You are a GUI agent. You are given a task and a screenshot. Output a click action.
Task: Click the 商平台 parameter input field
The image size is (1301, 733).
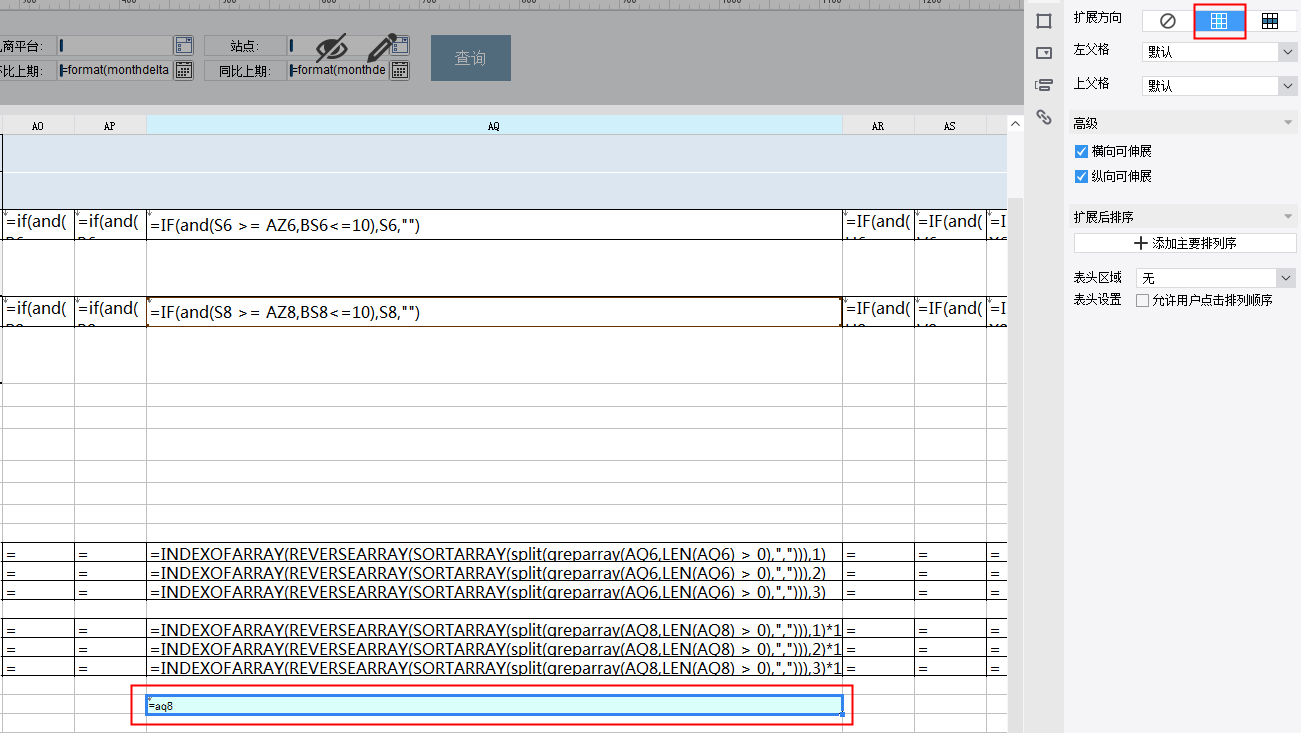[115, 45]
